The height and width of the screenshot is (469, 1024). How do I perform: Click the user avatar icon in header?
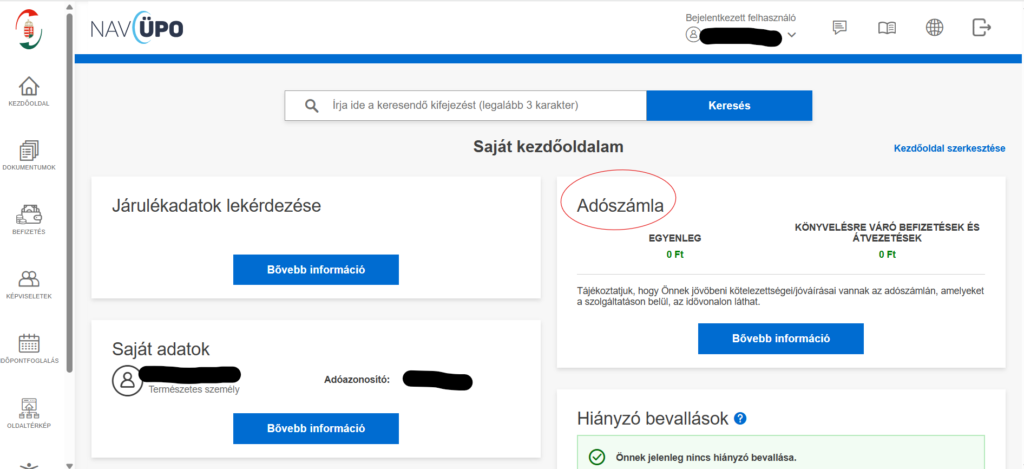693,35
